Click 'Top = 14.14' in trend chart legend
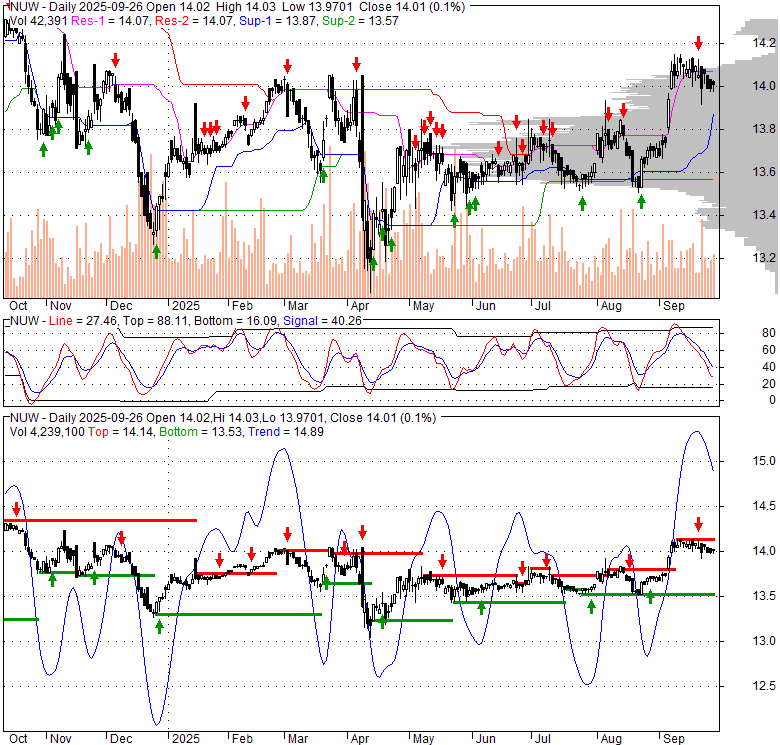 [x=121, y=432]
